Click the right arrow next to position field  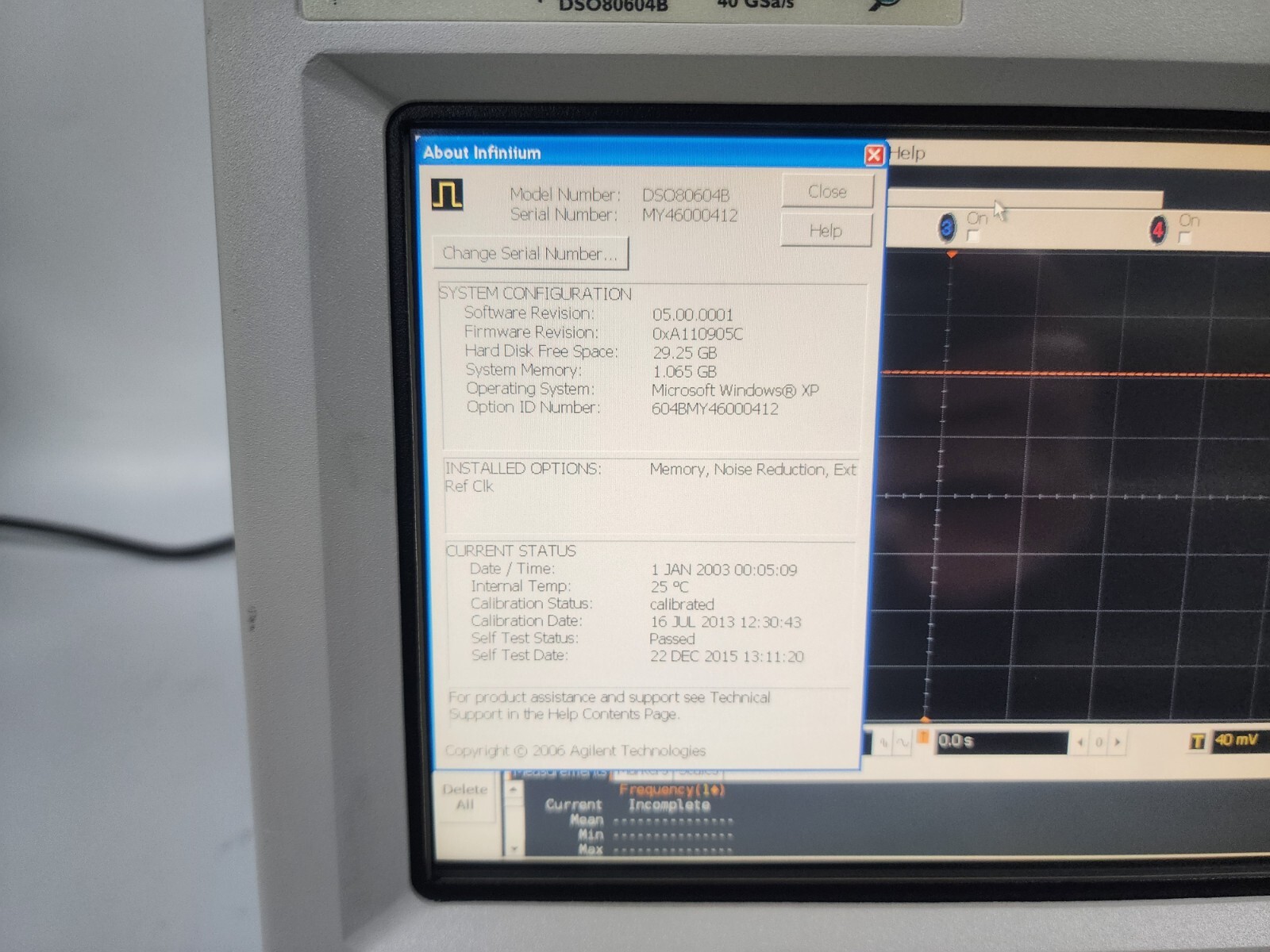tap(1118, 743)
